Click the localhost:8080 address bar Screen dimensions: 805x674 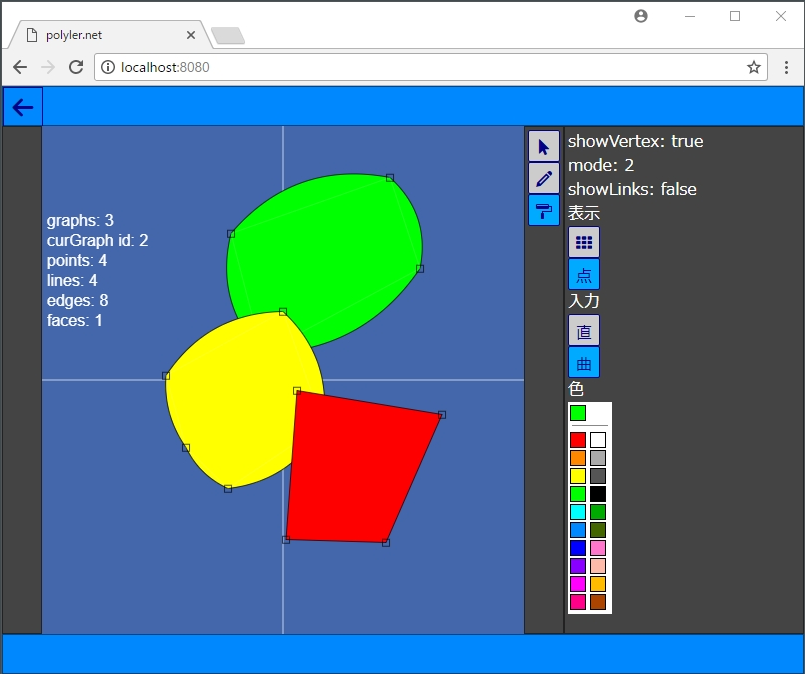(x=431, y=67)
